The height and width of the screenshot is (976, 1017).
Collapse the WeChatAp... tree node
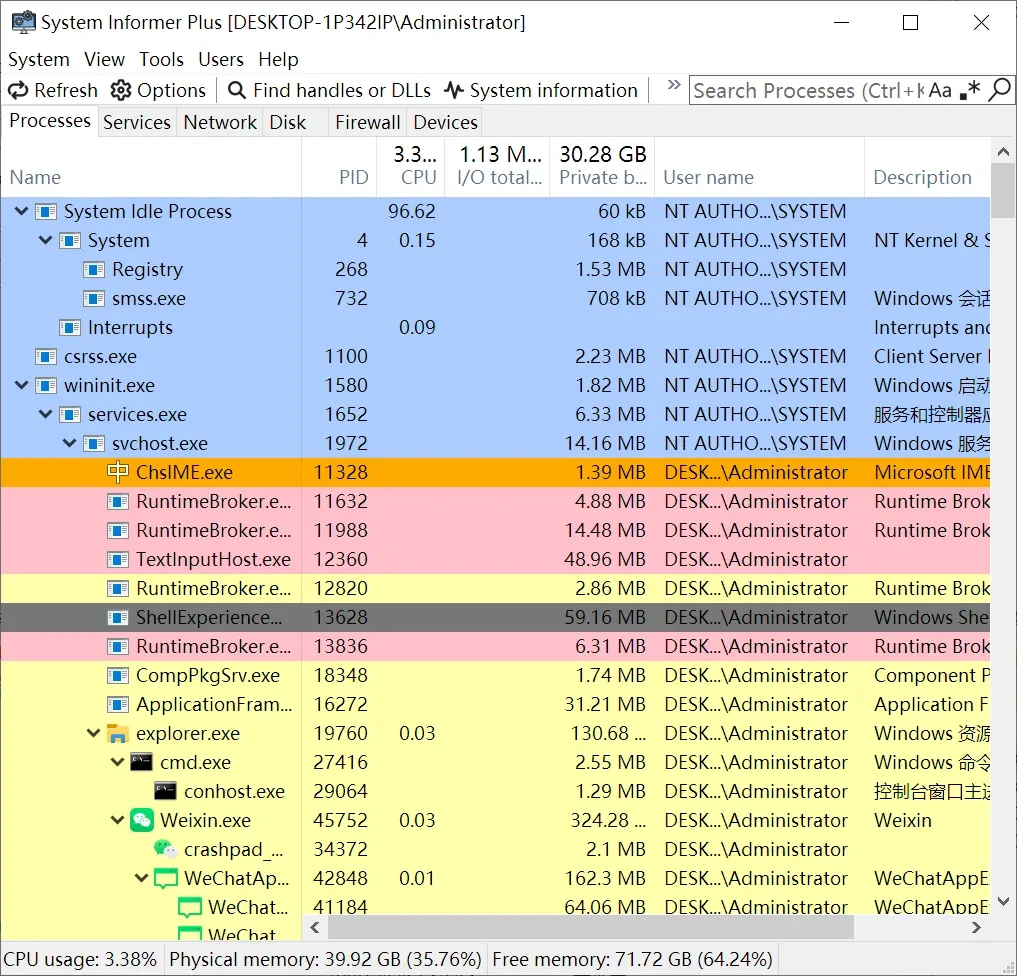[141, 878]
